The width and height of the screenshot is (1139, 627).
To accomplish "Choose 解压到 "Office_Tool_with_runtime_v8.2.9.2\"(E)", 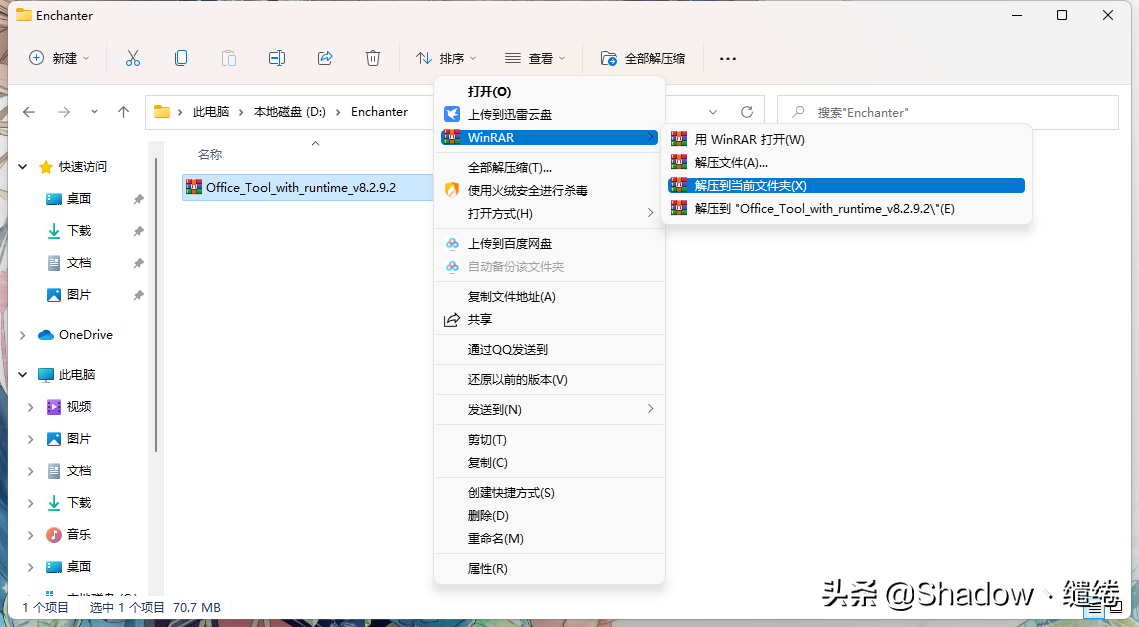I will (846, 209).
